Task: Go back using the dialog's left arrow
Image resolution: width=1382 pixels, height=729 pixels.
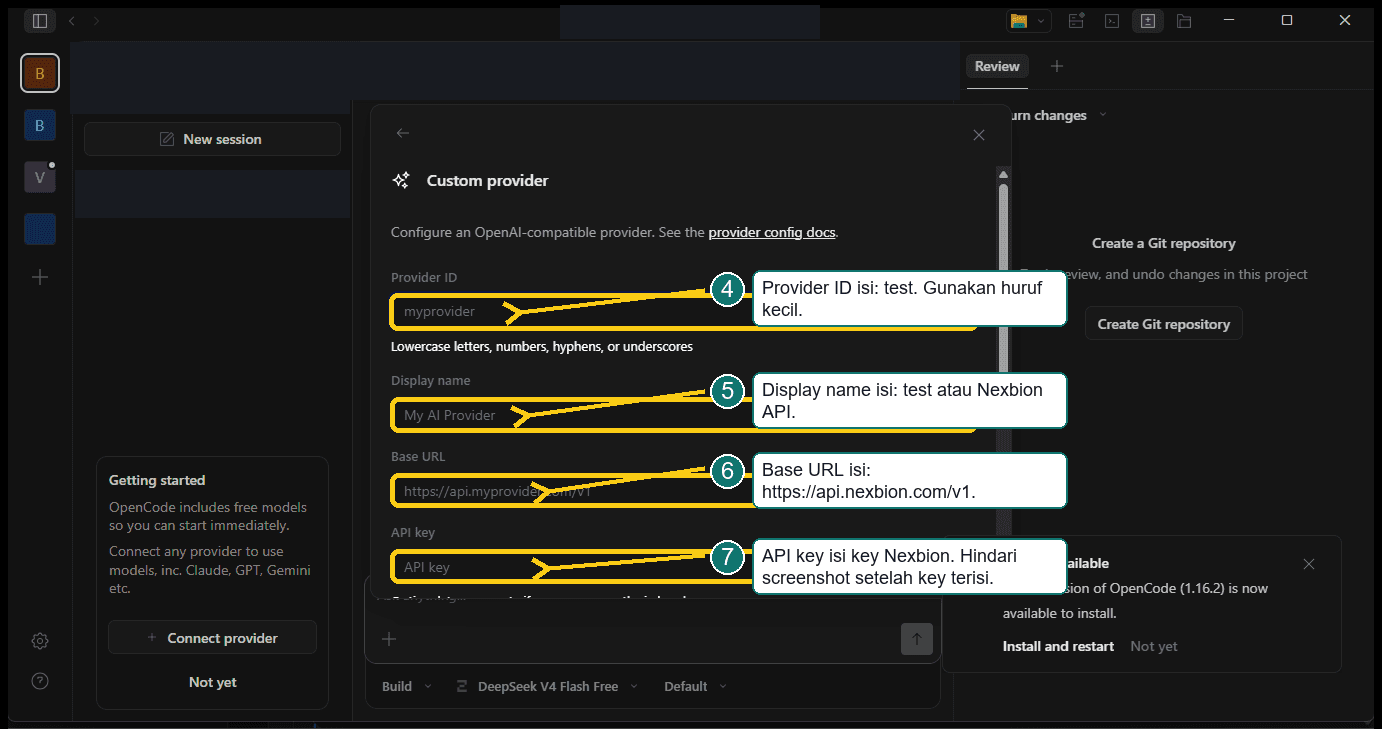Action: (402, 133)
